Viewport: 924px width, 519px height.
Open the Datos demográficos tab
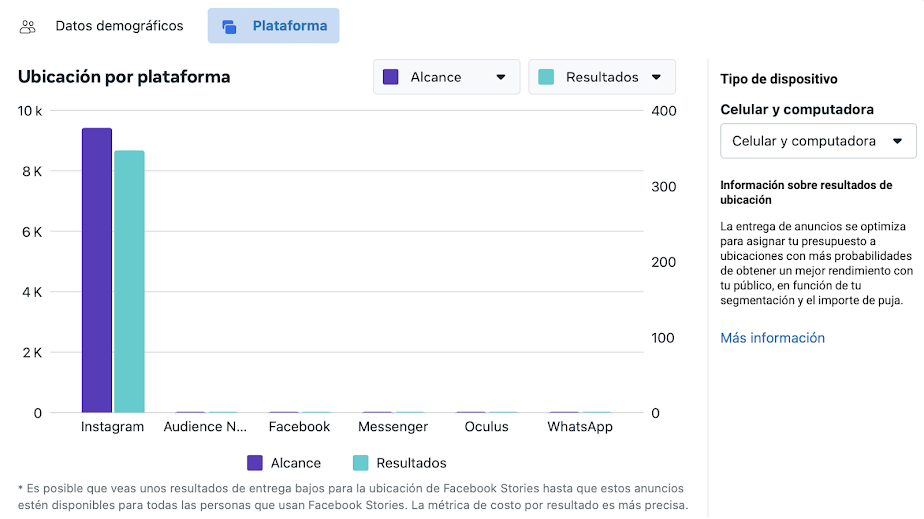[119, 26]
